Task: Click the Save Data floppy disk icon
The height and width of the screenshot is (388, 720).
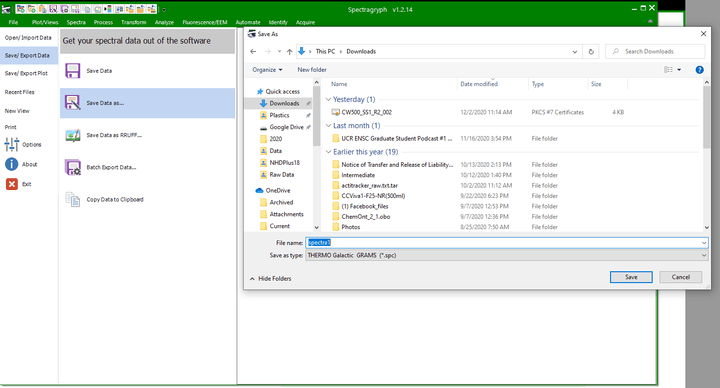Action: pyautogui.click(x=73, y=71)
